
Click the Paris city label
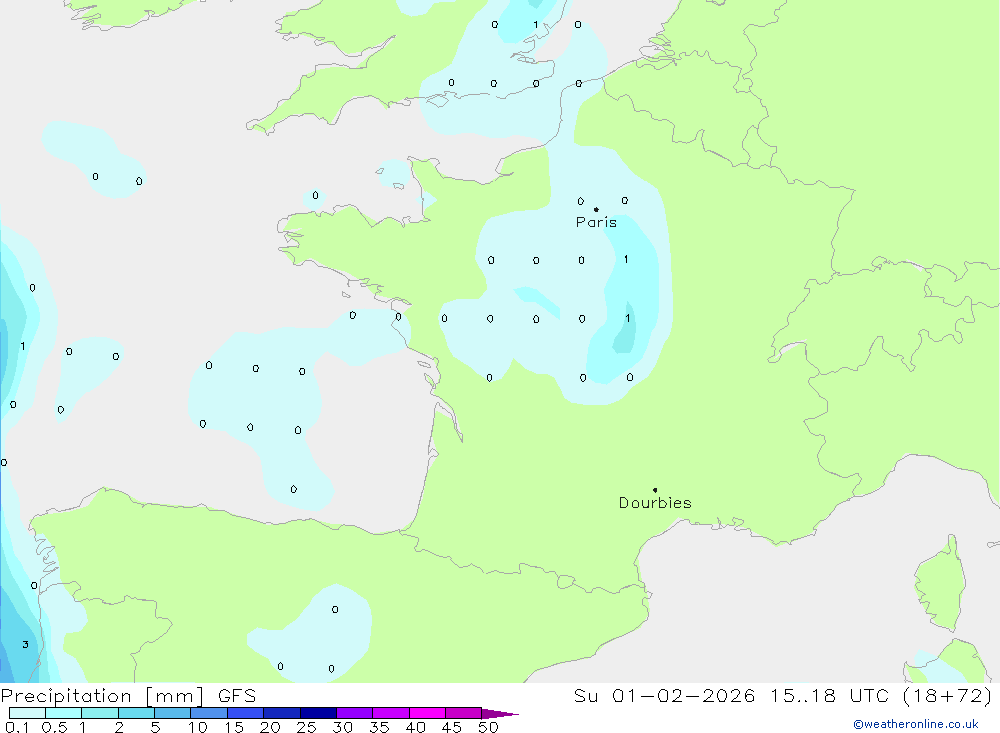tap(596, 222)
